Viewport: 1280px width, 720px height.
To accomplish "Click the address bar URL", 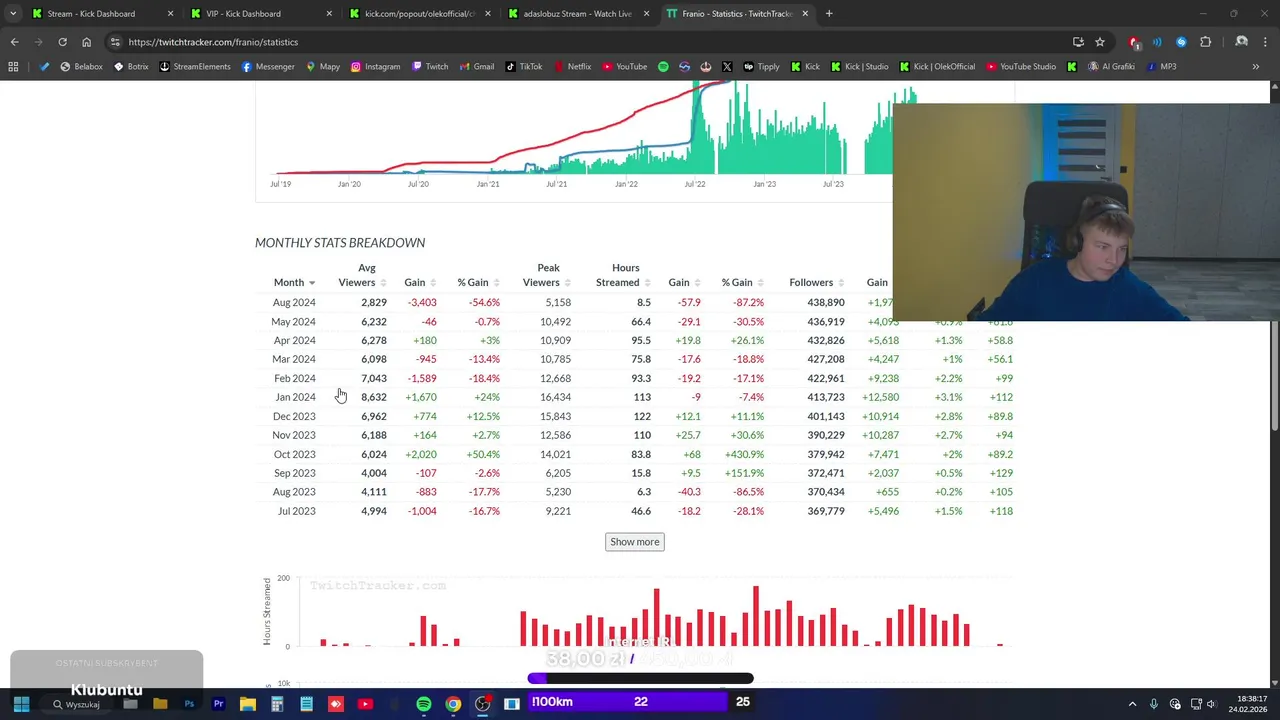I will (213, 42).
